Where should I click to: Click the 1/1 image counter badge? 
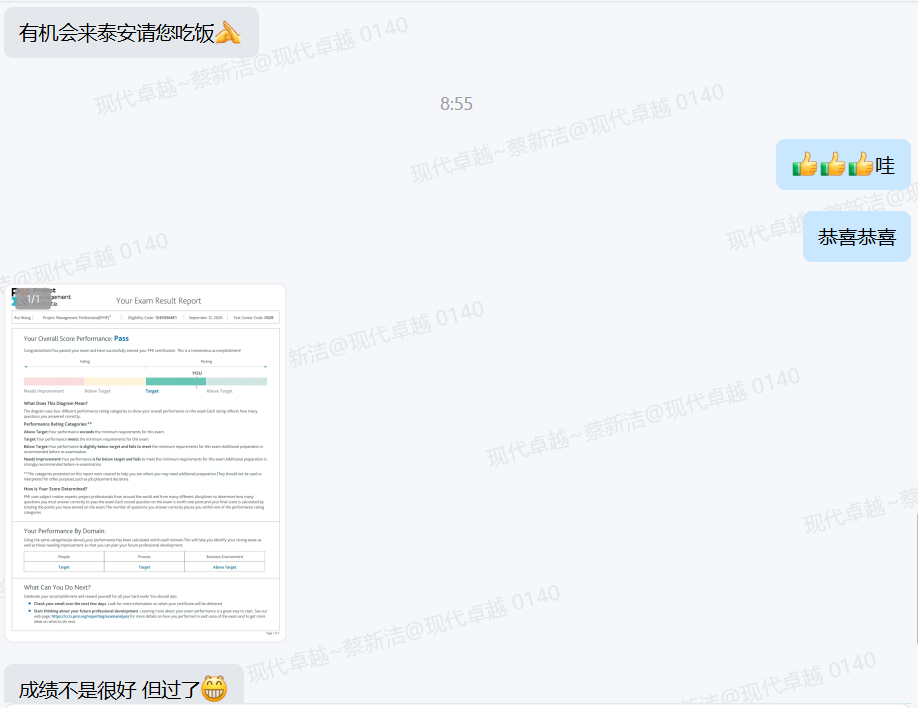(x=33, y=299)
